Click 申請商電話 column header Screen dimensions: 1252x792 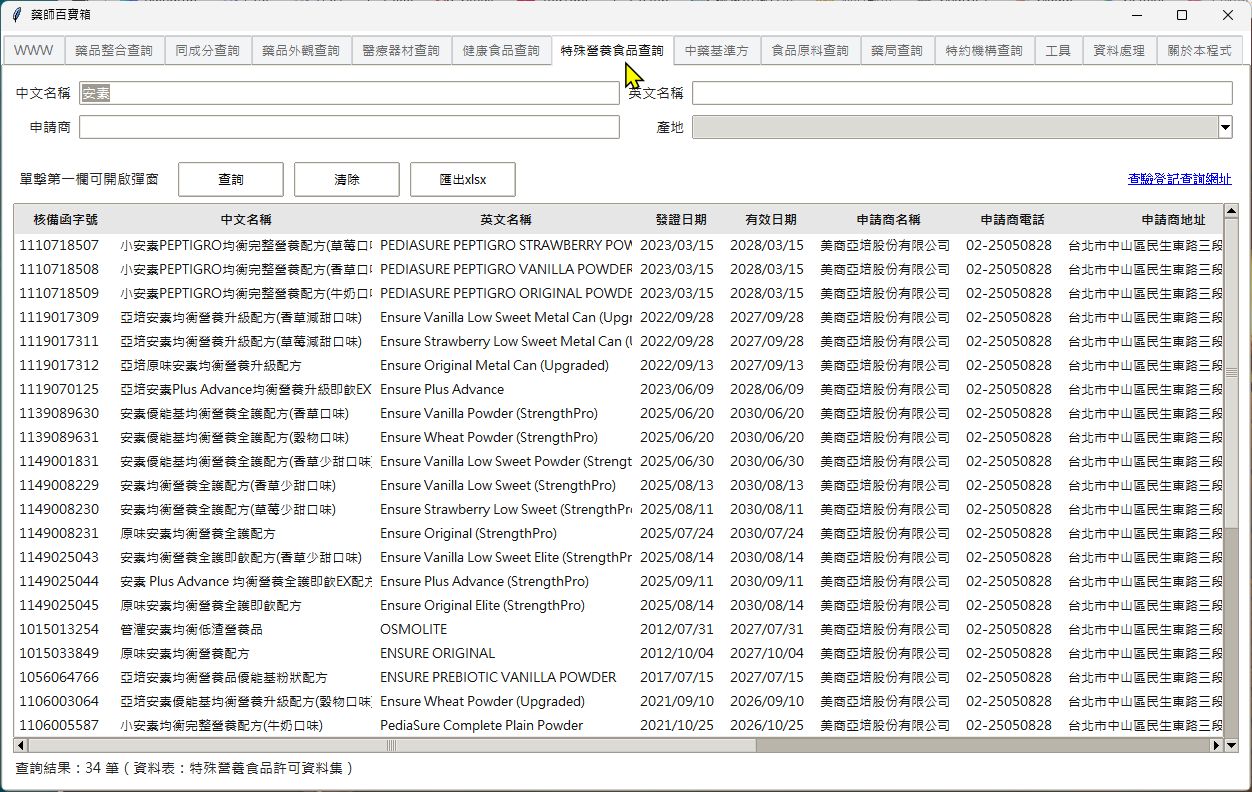tap(1012, 220)
